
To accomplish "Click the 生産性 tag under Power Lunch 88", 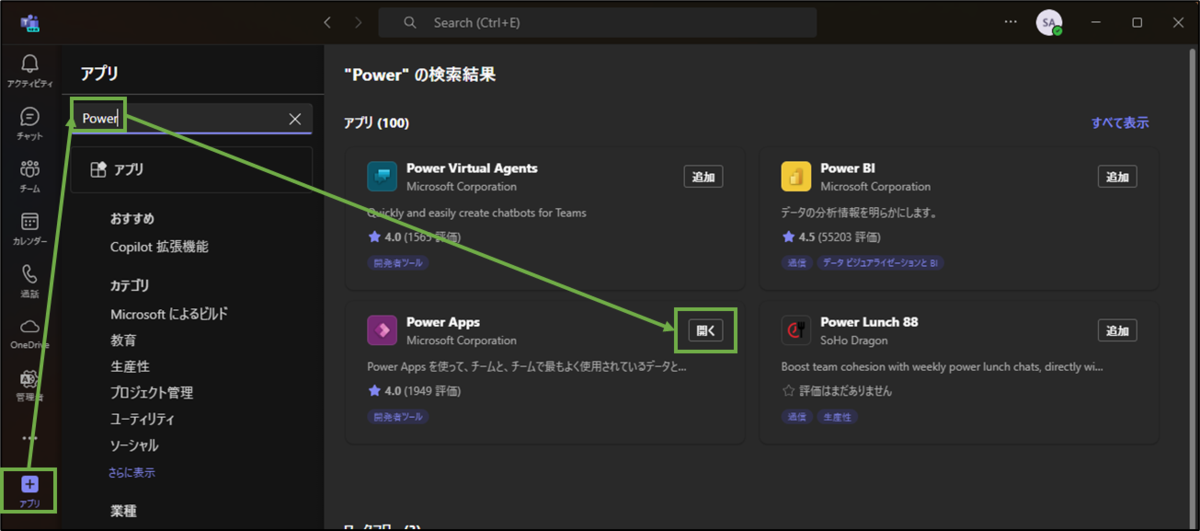I will tap(837, 417).
